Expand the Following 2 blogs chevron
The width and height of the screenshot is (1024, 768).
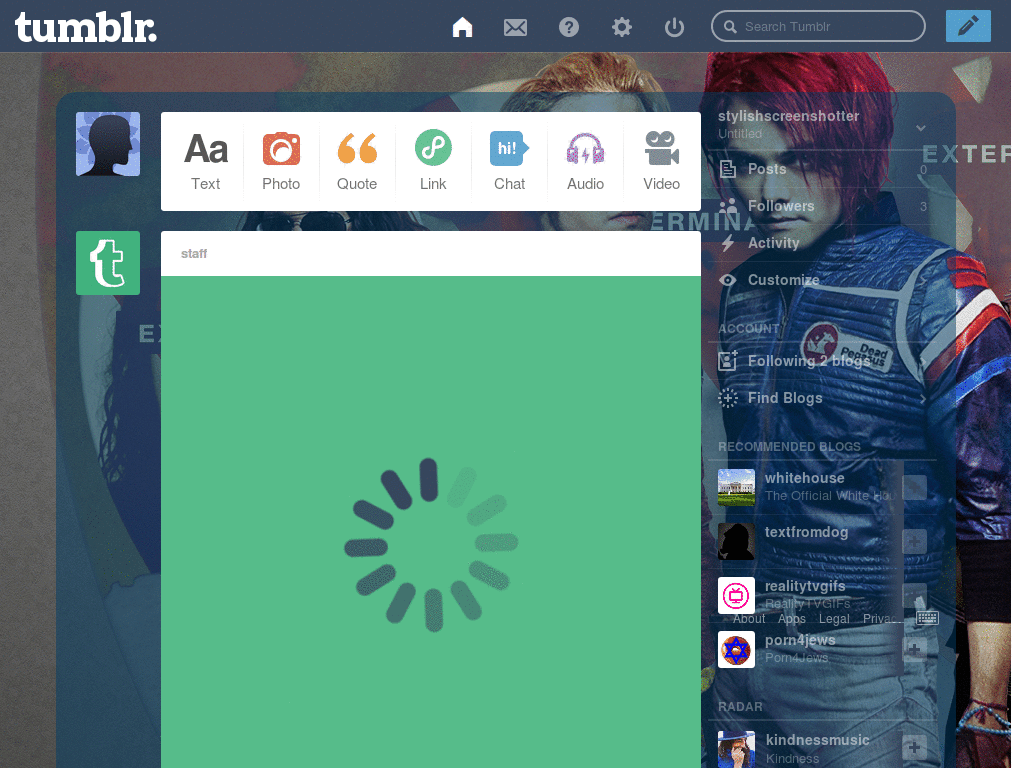923,361
